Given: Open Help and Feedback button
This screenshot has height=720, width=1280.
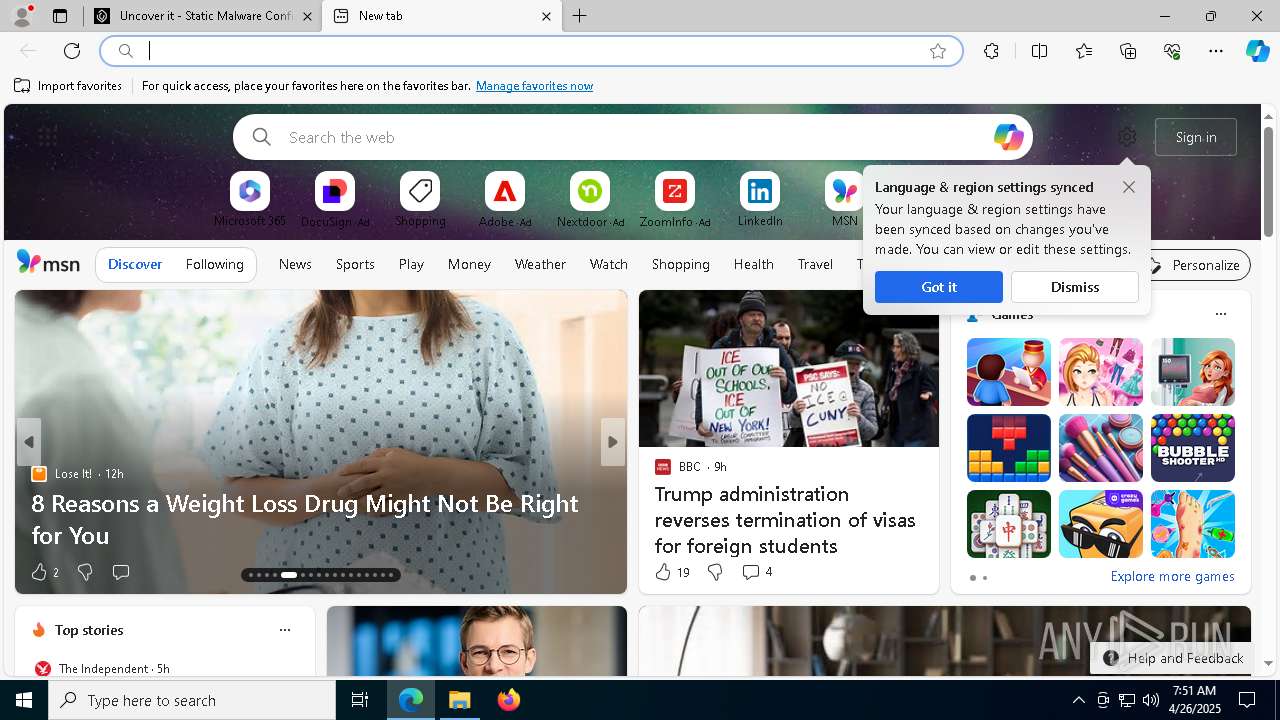Looking at the screenshot, I should (1173, 658).
